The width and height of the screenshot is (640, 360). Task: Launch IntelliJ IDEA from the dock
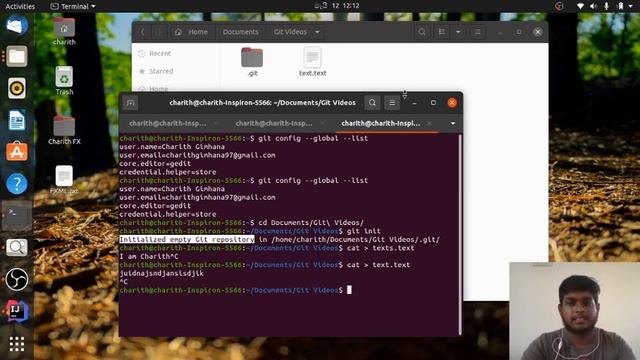point(17,311)
